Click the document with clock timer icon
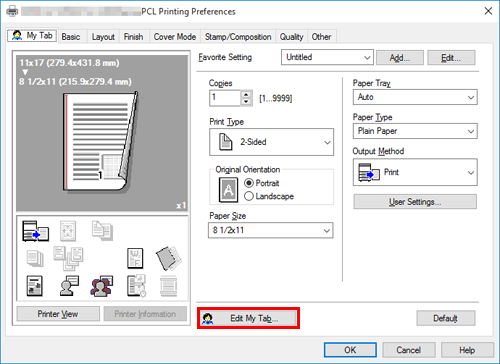Image resolution: width=500 pixels, height=364 pixels. [x=136, y=286]
